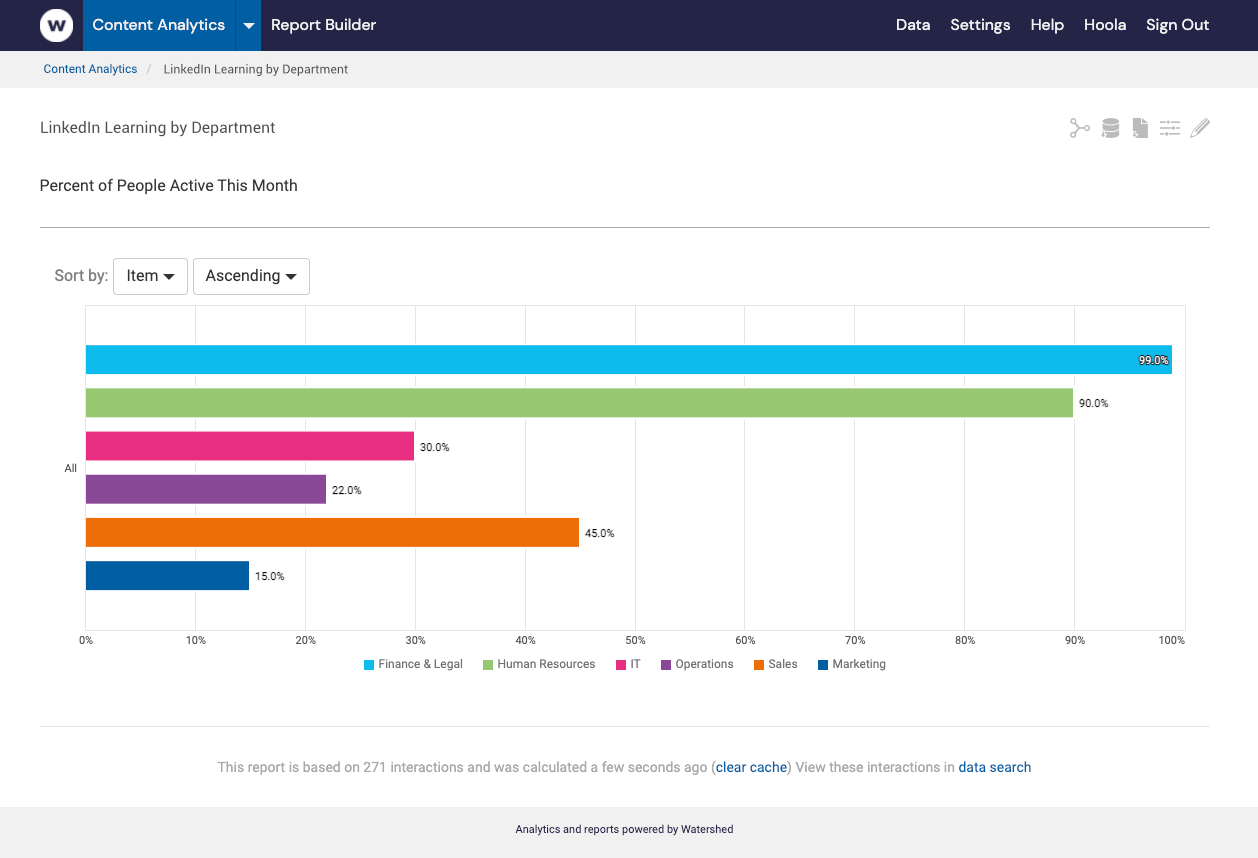
Task: Open the Data menu
Action: [913, 25]
